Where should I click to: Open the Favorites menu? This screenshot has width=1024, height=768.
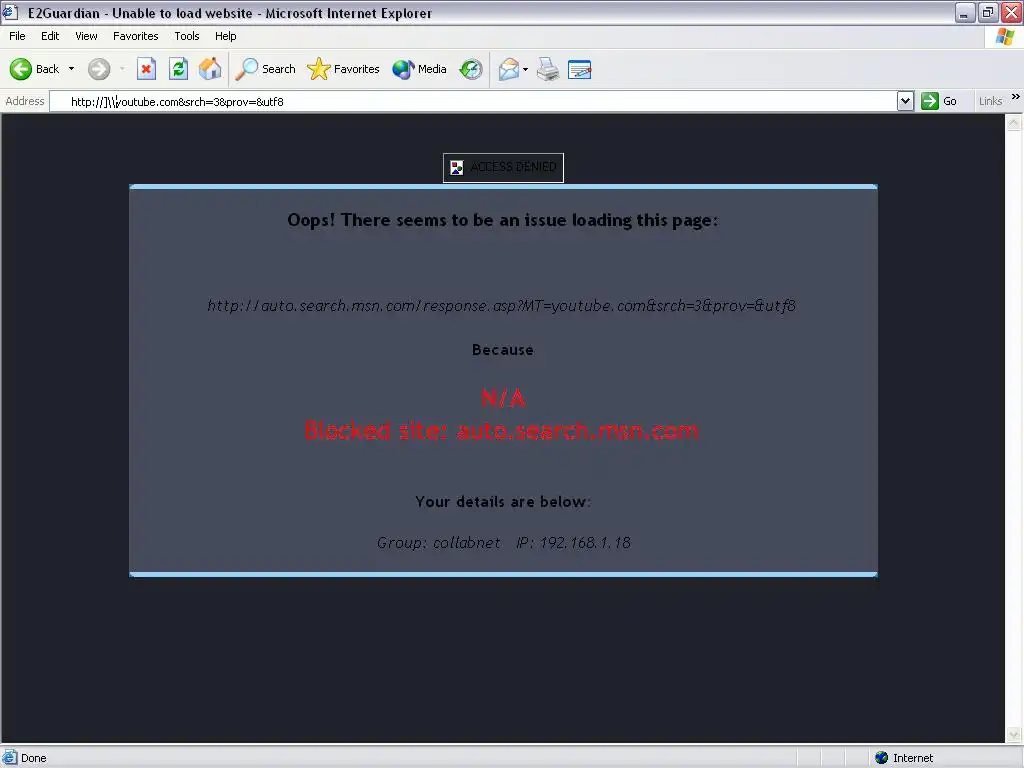point(135,36)
